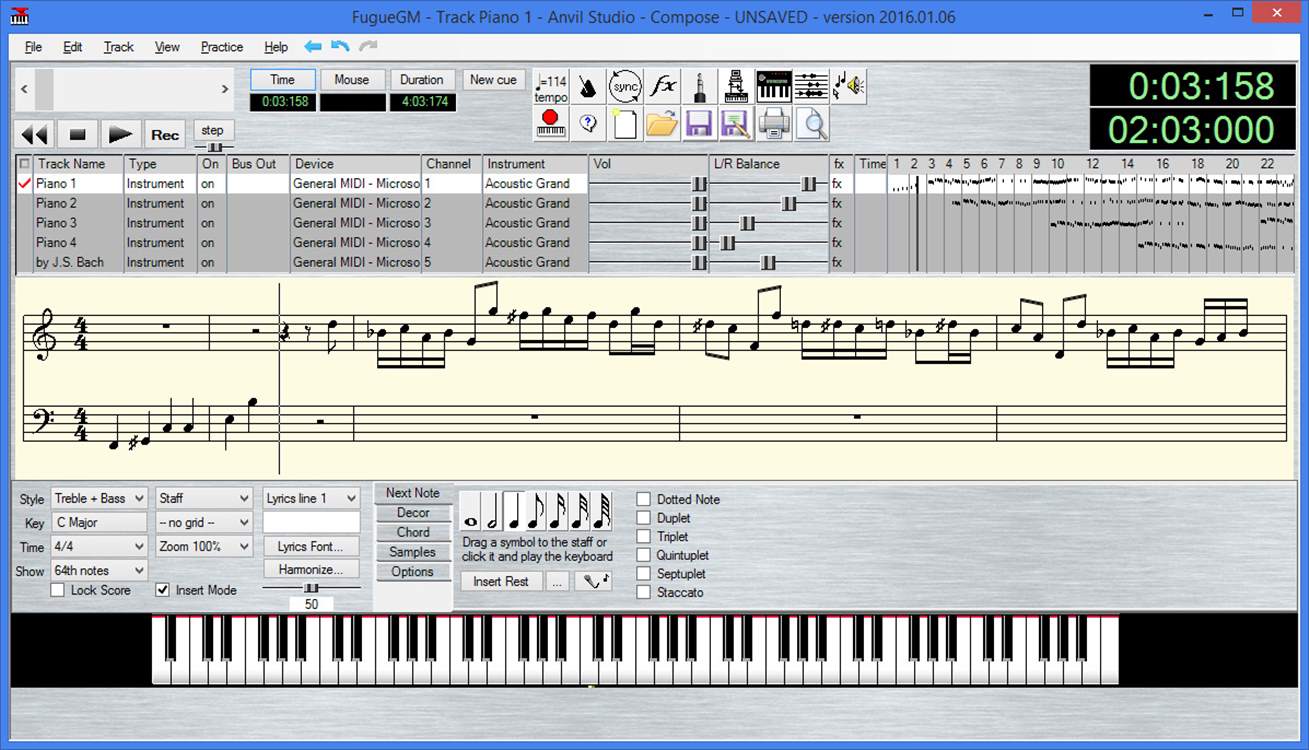The height and width of the screenshot is (750, 1309).
Task: Select the thirty-second note symbol
Action: pyautogui.click(x=580, y=511)
